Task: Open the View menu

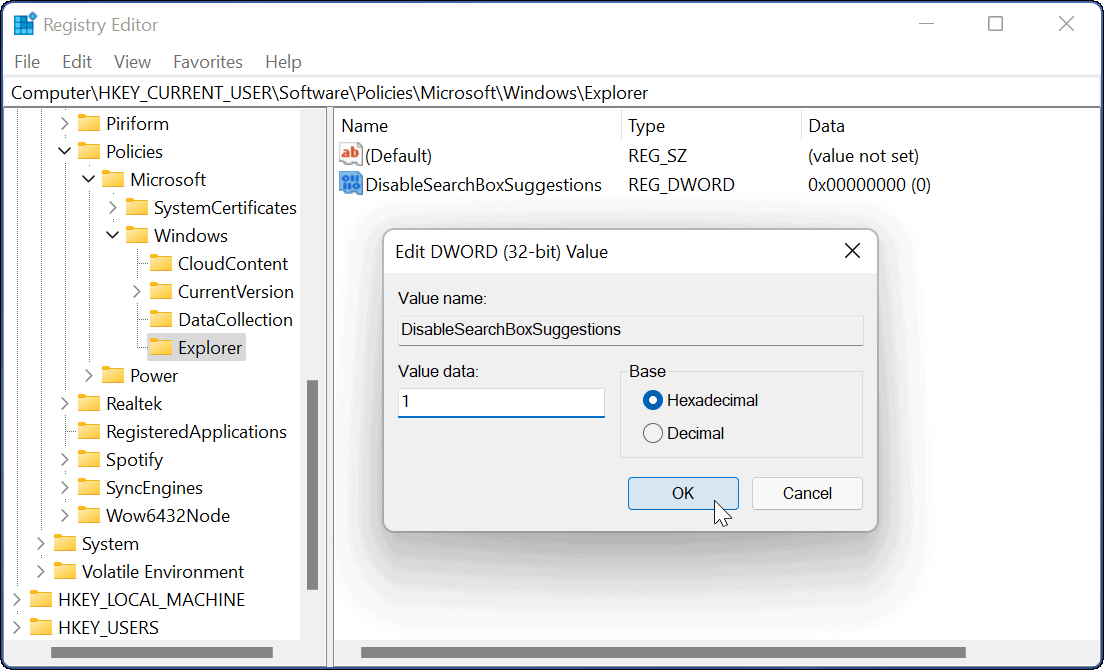Action: (131, 62)
